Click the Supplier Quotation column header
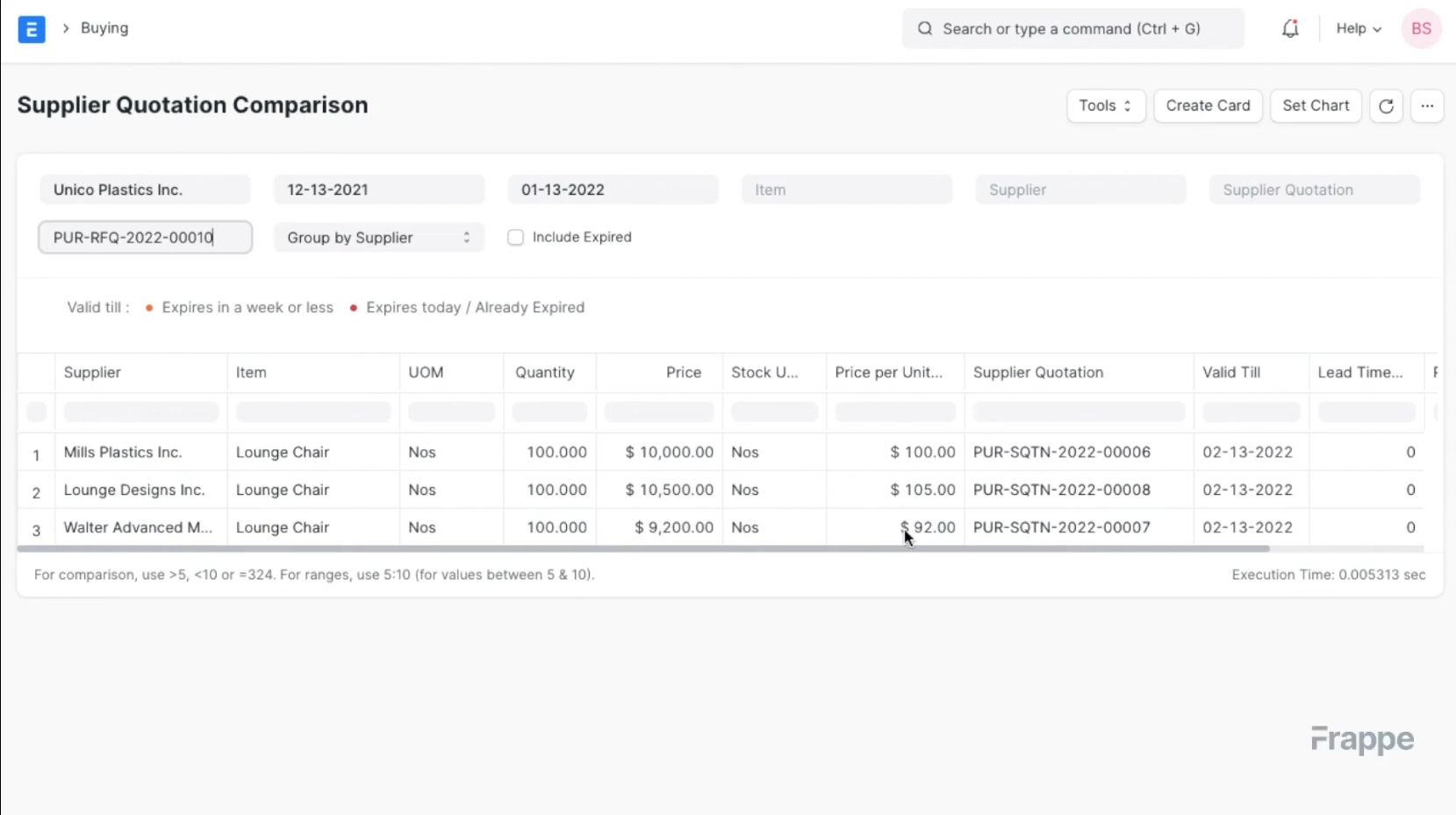1456x815 pixels. click(x=1079, y=373)
